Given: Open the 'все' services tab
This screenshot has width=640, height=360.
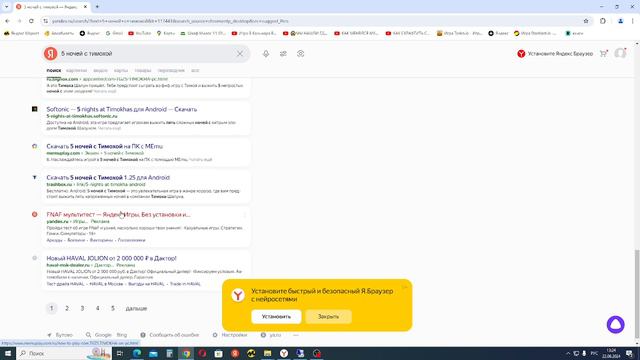Looking at the screenshot, I should tap(195, 70).
